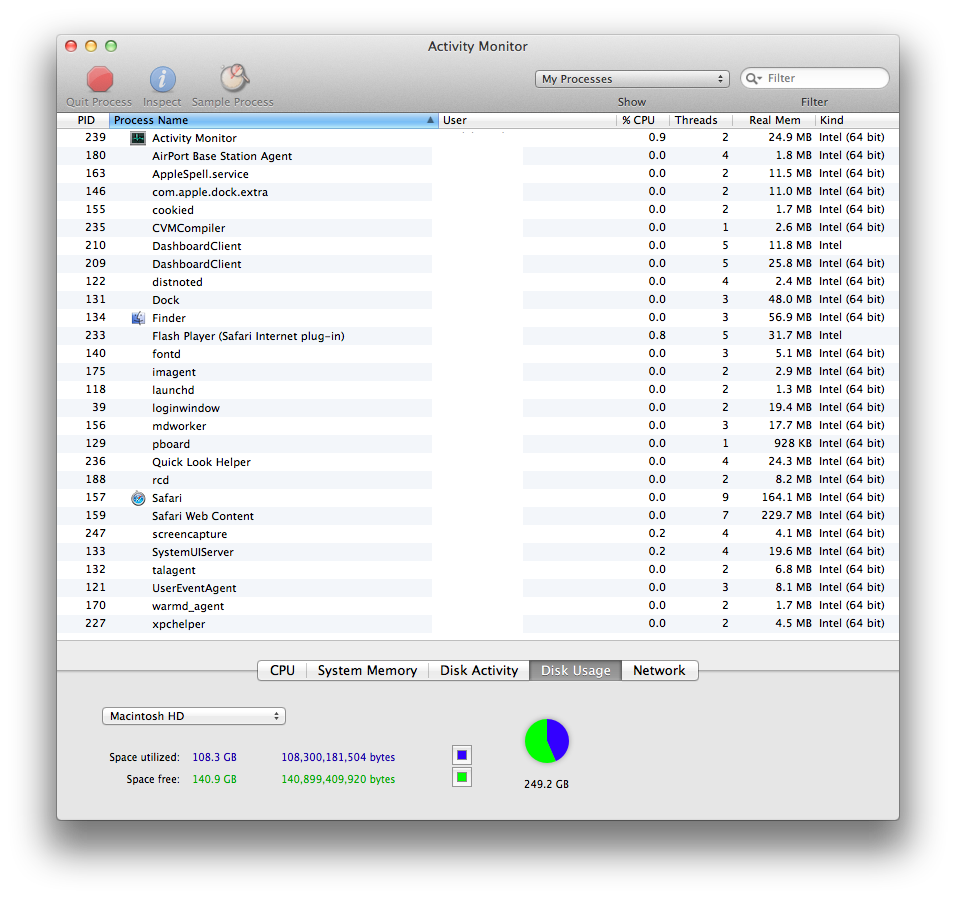The image size is (956, 899).
Task: Select the UserEventAgent process row
Action: [478, 588]
